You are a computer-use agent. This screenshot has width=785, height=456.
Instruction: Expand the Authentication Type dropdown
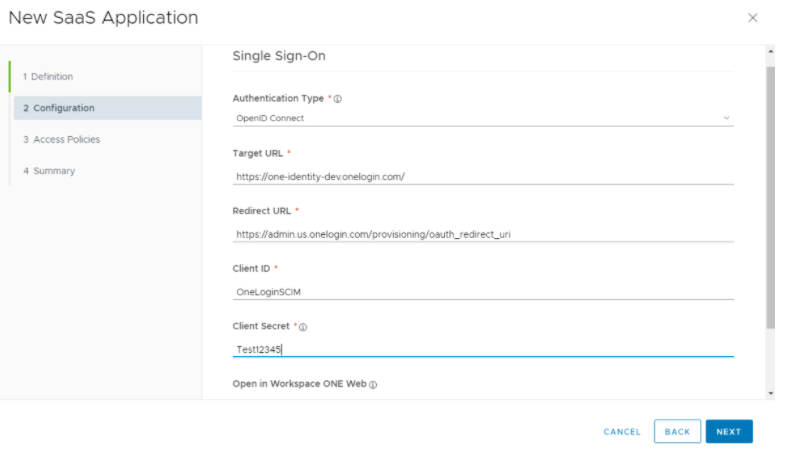click(x=482, y=118)
